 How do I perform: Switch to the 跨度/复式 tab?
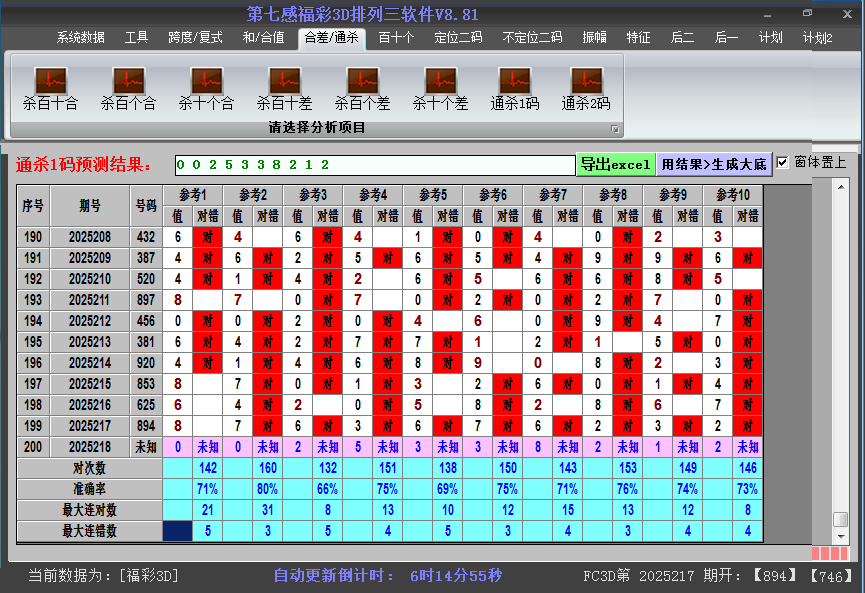(x=195, y=38)
